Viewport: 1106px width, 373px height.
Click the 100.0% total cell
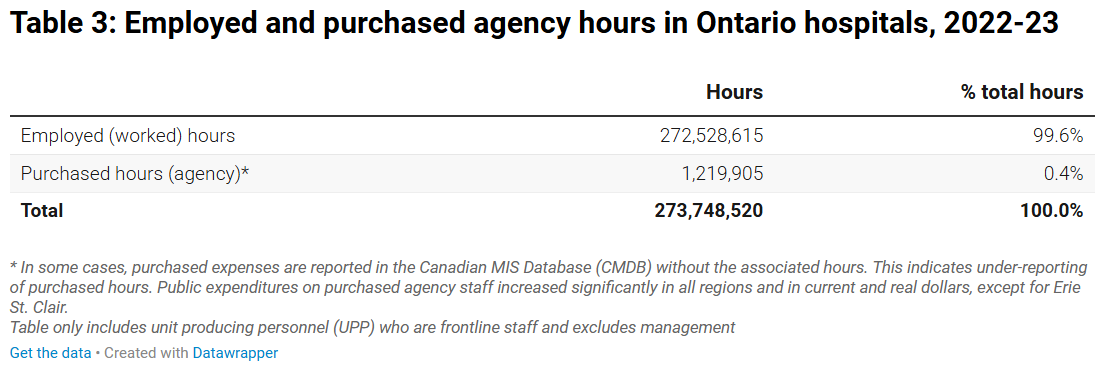pyautogui.click(x=1052, y=211)
